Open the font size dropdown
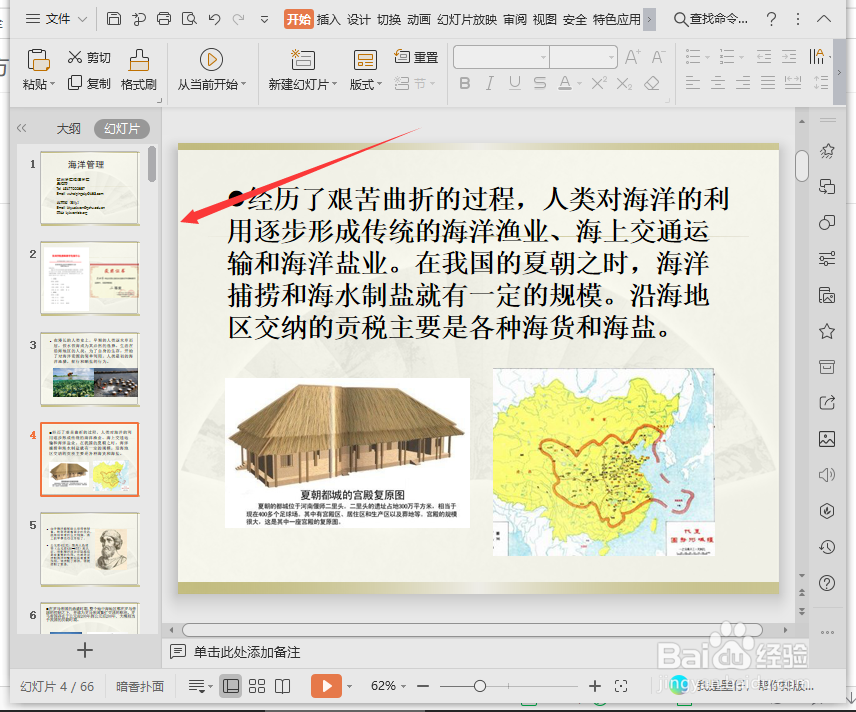Screen dimensions: 856x712 pos(611,57)
